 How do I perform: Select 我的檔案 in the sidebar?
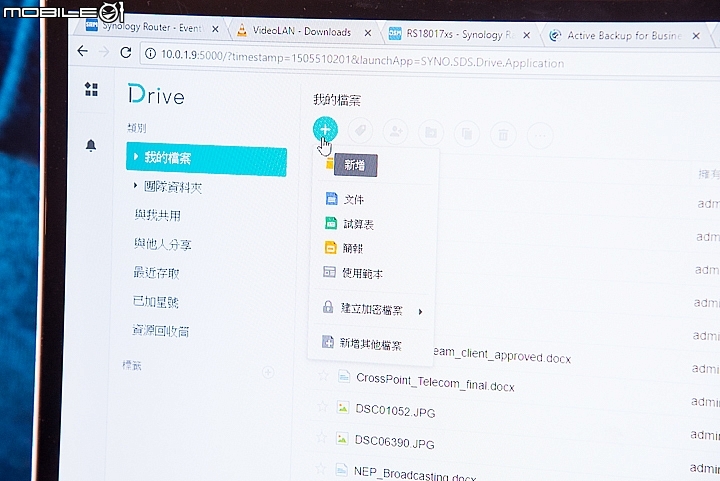tap(206, 159)
